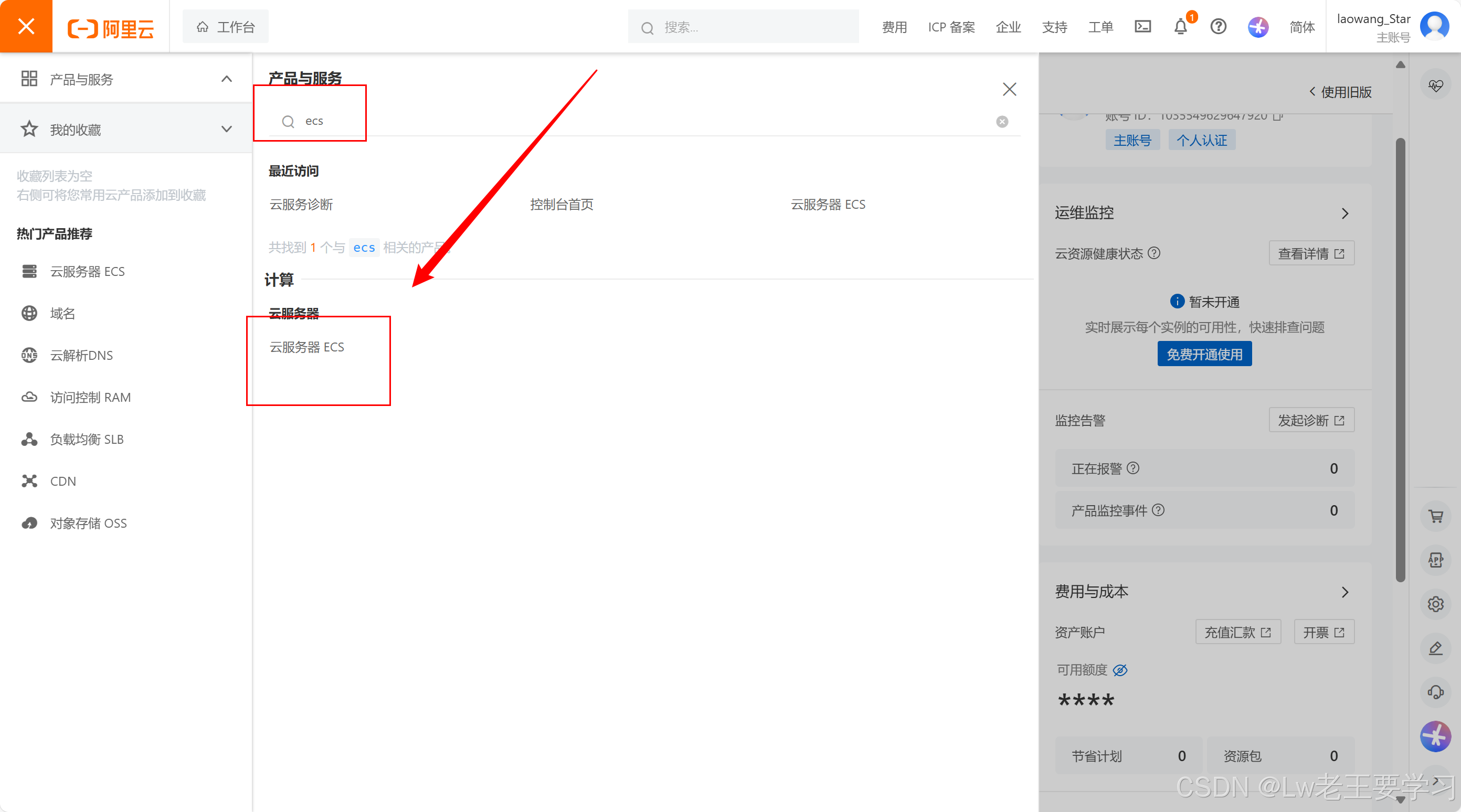Open laowang_Star account avatar
Viewport: 1461px width, 812px height.
pos(1434,26)
